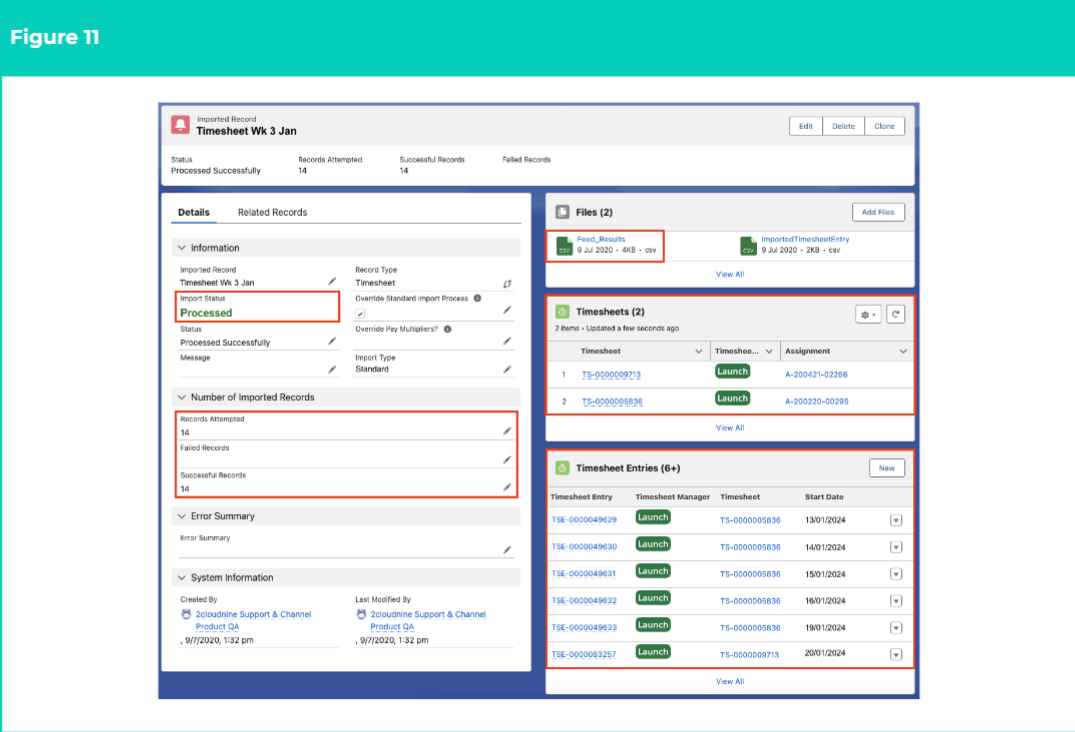Switch to the Details tab
Image resolution: width=1075 pixels, height=732 pixels.
pyautogui.click(x=194, y=212)
